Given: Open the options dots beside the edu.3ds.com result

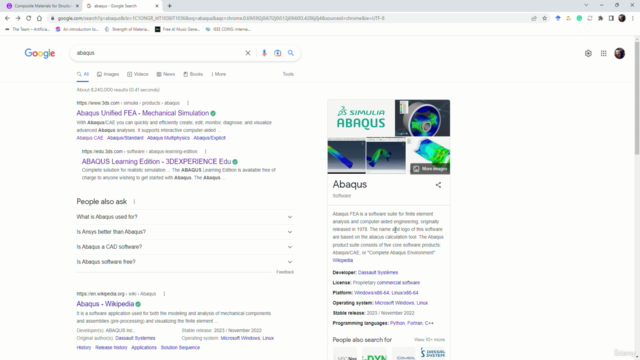Looking at the screenshot, I should (206, 151).
